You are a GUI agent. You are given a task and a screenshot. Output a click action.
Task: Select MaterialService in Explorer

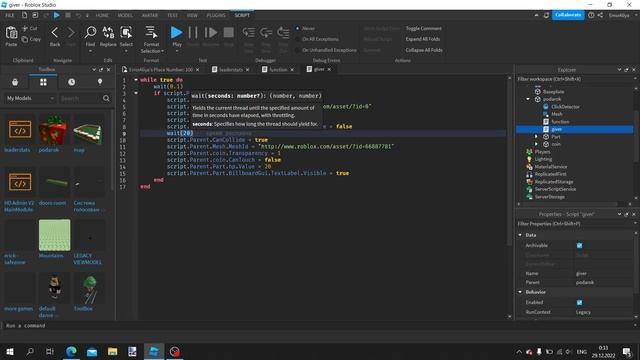[551, 167]
